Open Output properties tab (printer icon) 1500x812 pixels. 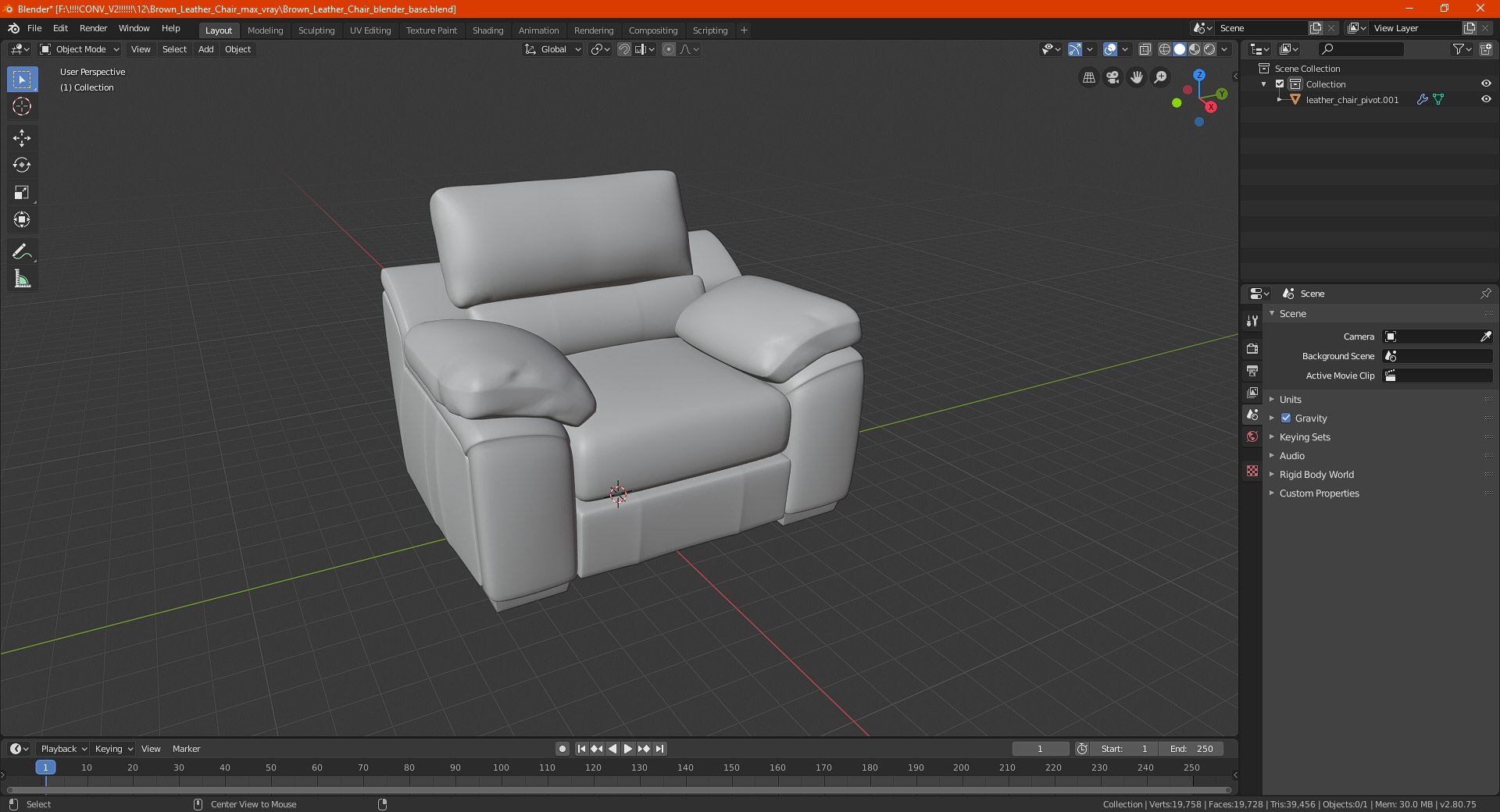[1252, 370]
